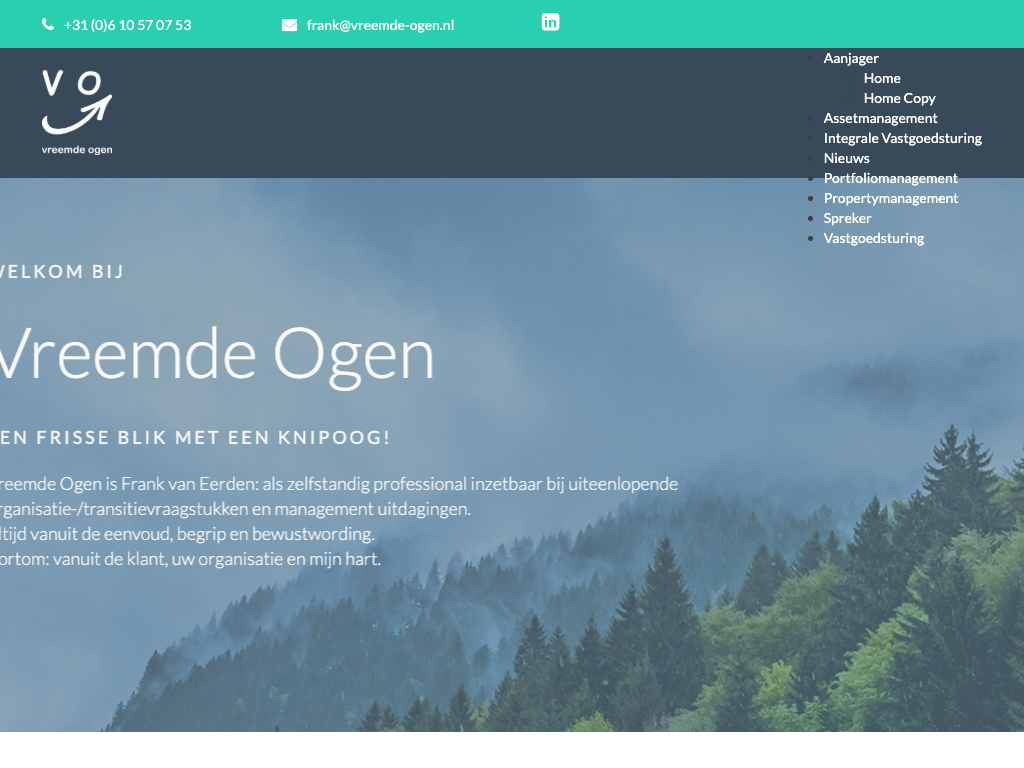Open the LinkedIn profile icon
The image size is (1024, 768).
550,22
